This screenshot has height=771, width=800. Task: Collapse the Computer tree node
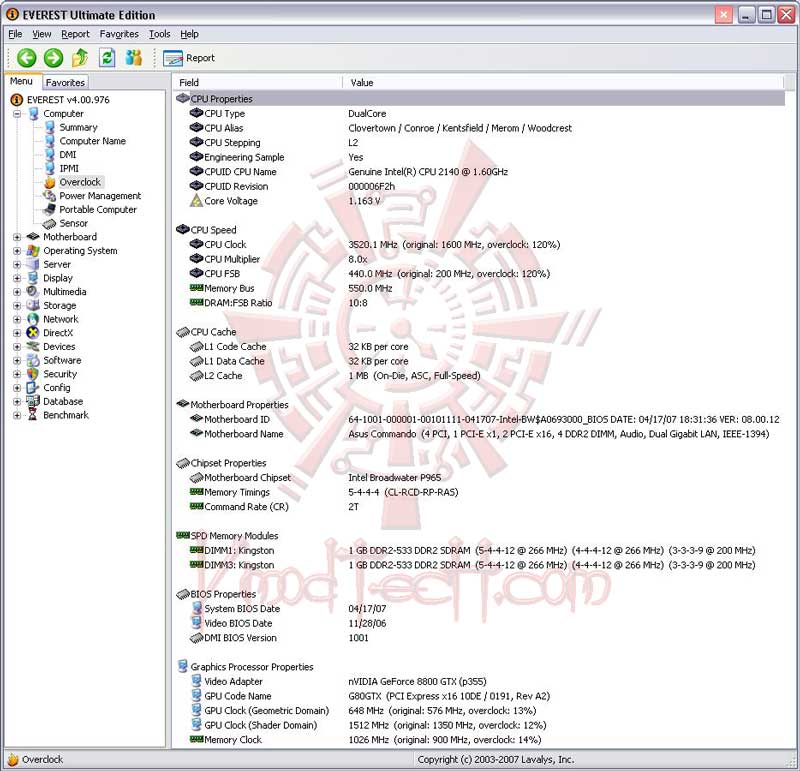pyautogui.click(x=17, y=114)
